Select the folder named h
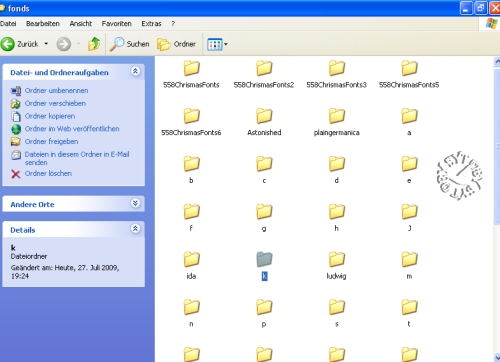 [x=337, y=217]
